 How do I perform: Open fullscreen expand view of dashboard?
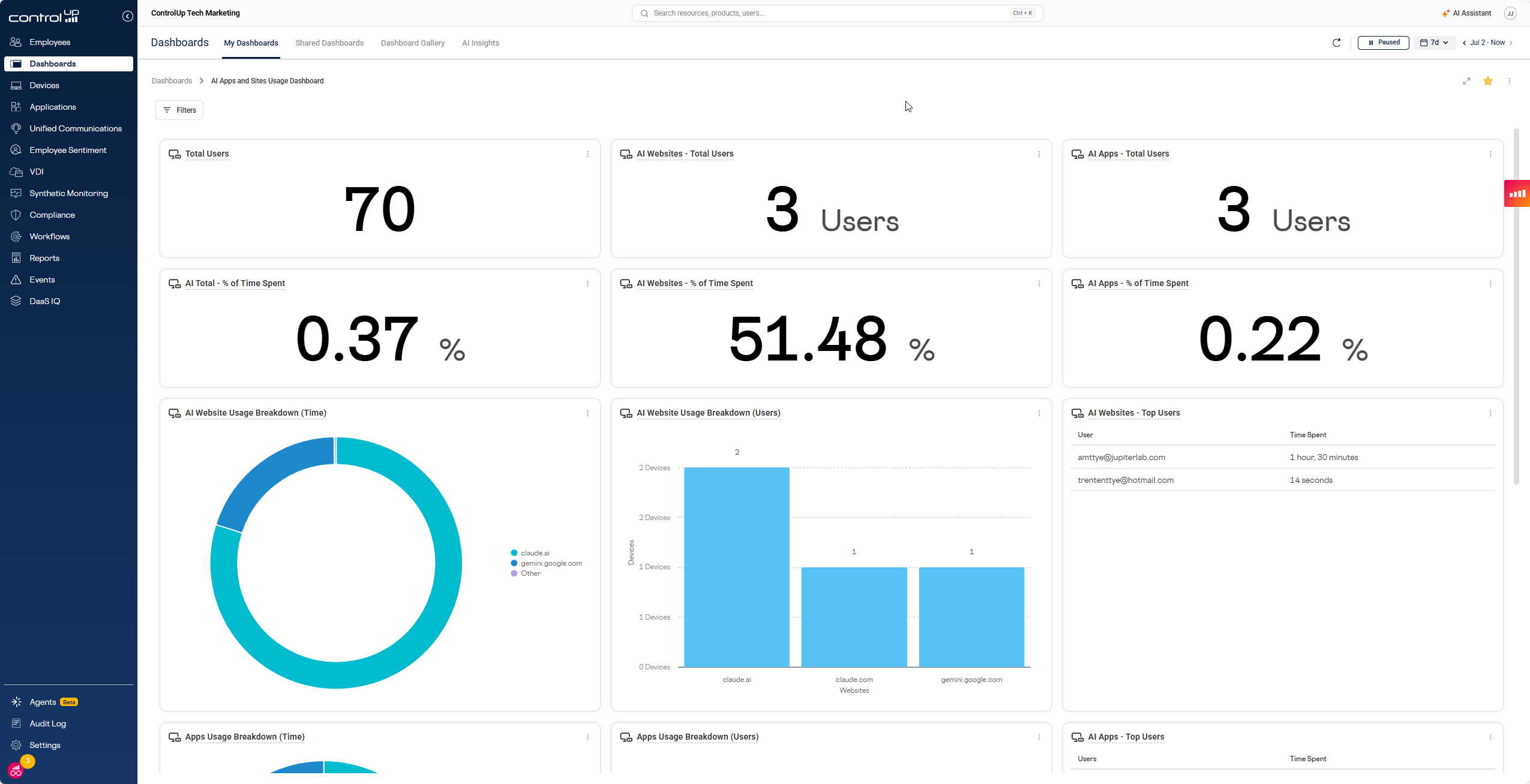coord(1466,81)
